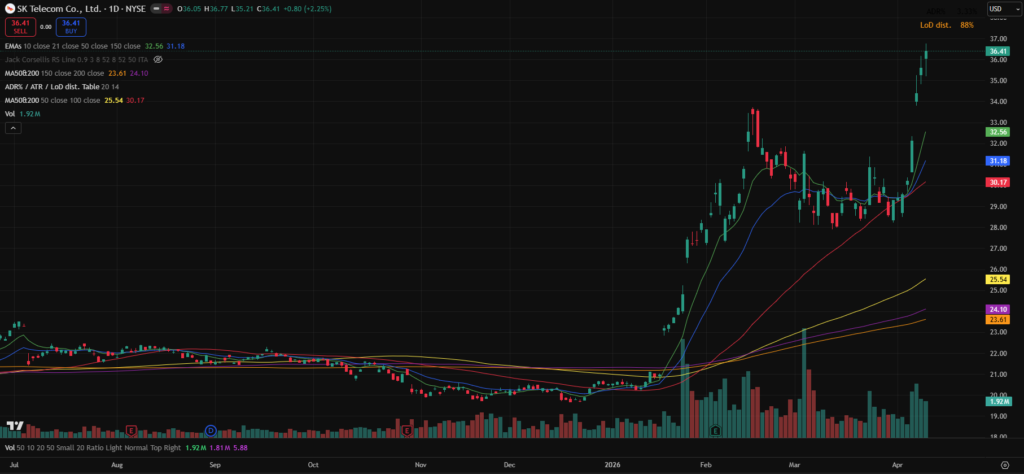This screenshot has width=1024, height=474.
Task: Click the February earnings 'E' marker
Action: click(x=715, y=430)
